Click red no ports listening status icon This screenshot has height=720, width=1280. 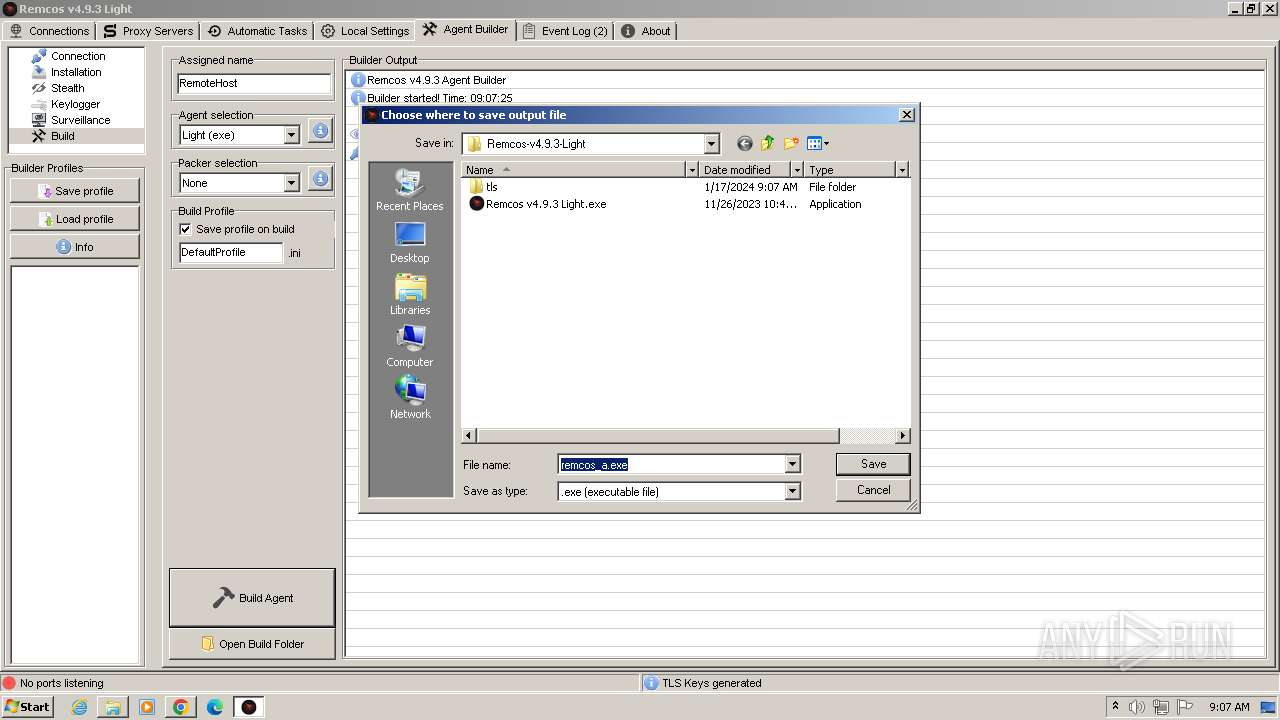(9, 683)
